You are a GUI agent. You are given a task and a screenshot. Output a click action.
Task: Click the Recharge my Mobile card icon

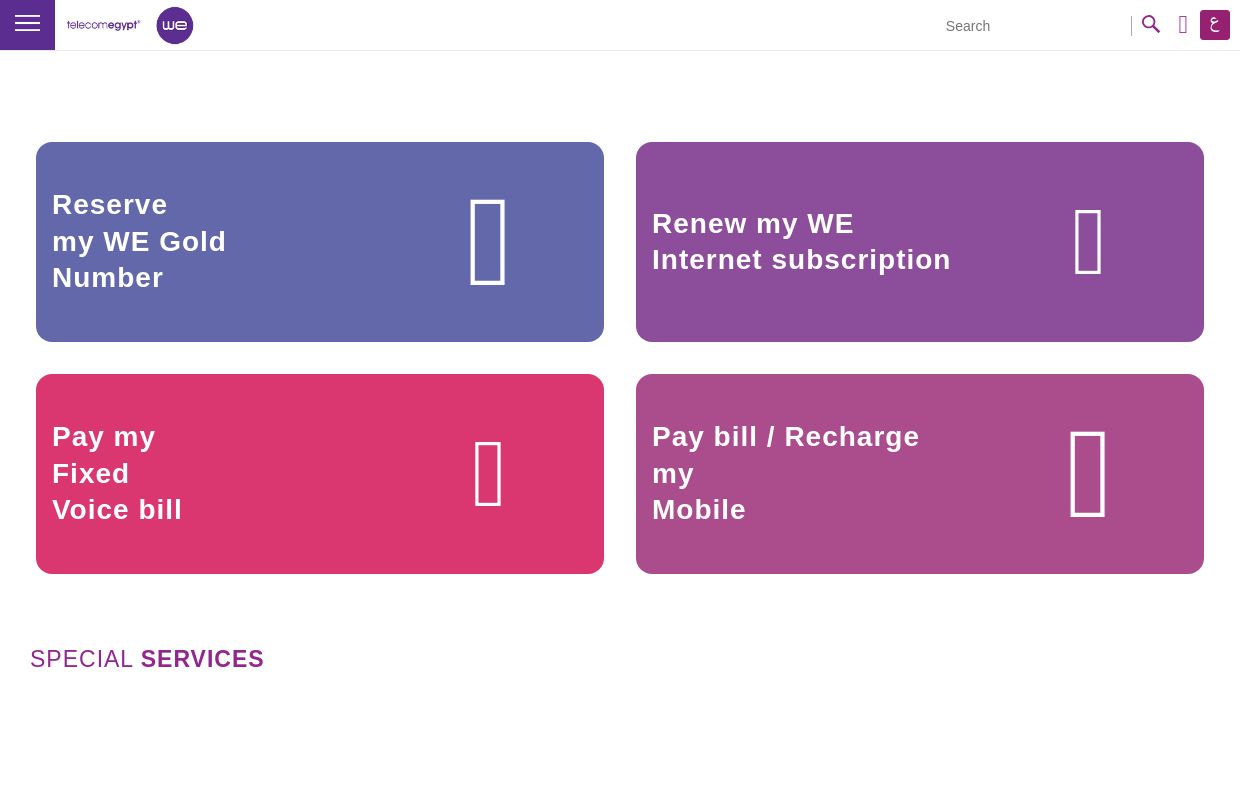(x=1088, y=474)
